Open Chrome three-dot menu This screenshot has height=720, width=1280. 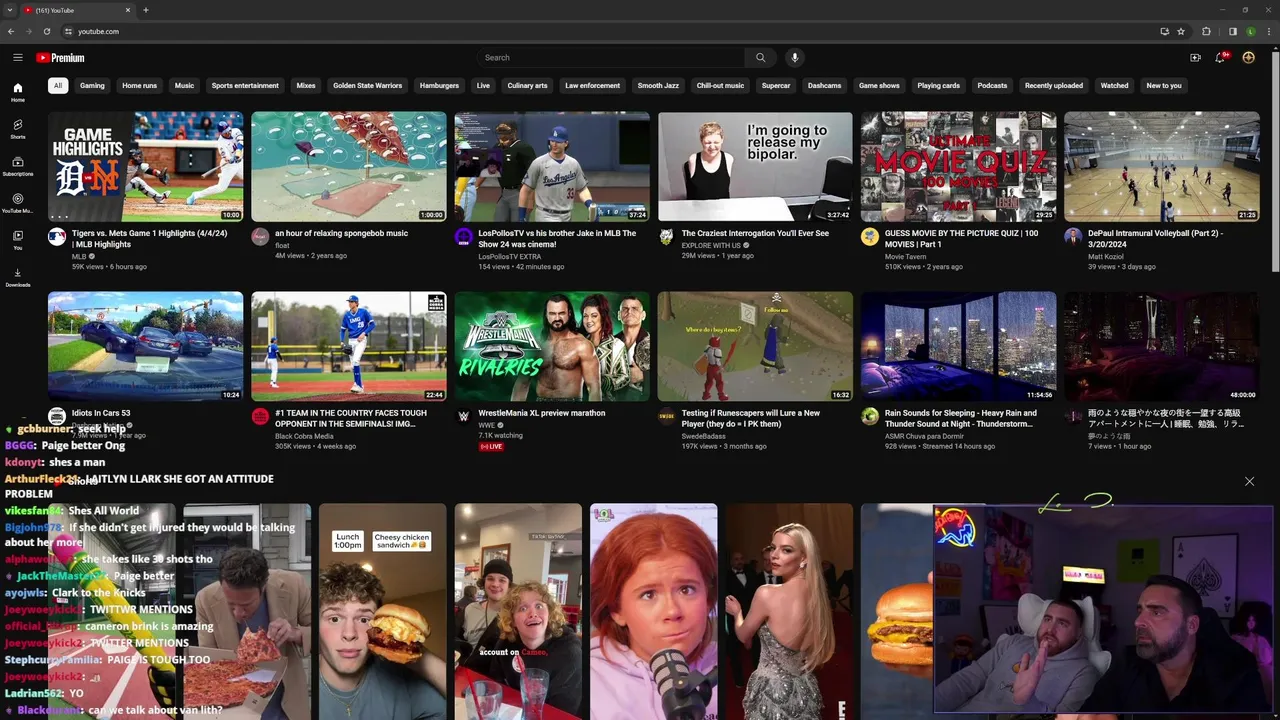[1269, 31]
